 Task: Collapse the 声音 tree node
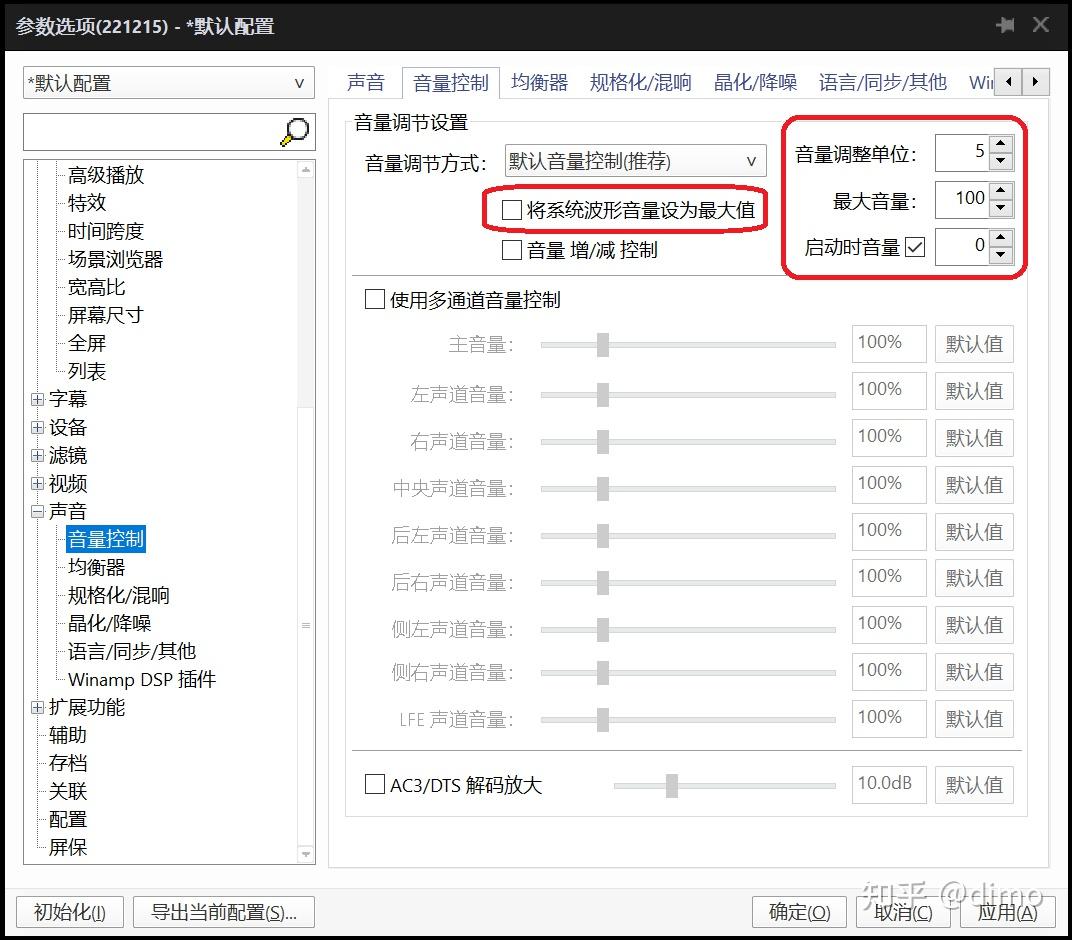click(37, 511)
